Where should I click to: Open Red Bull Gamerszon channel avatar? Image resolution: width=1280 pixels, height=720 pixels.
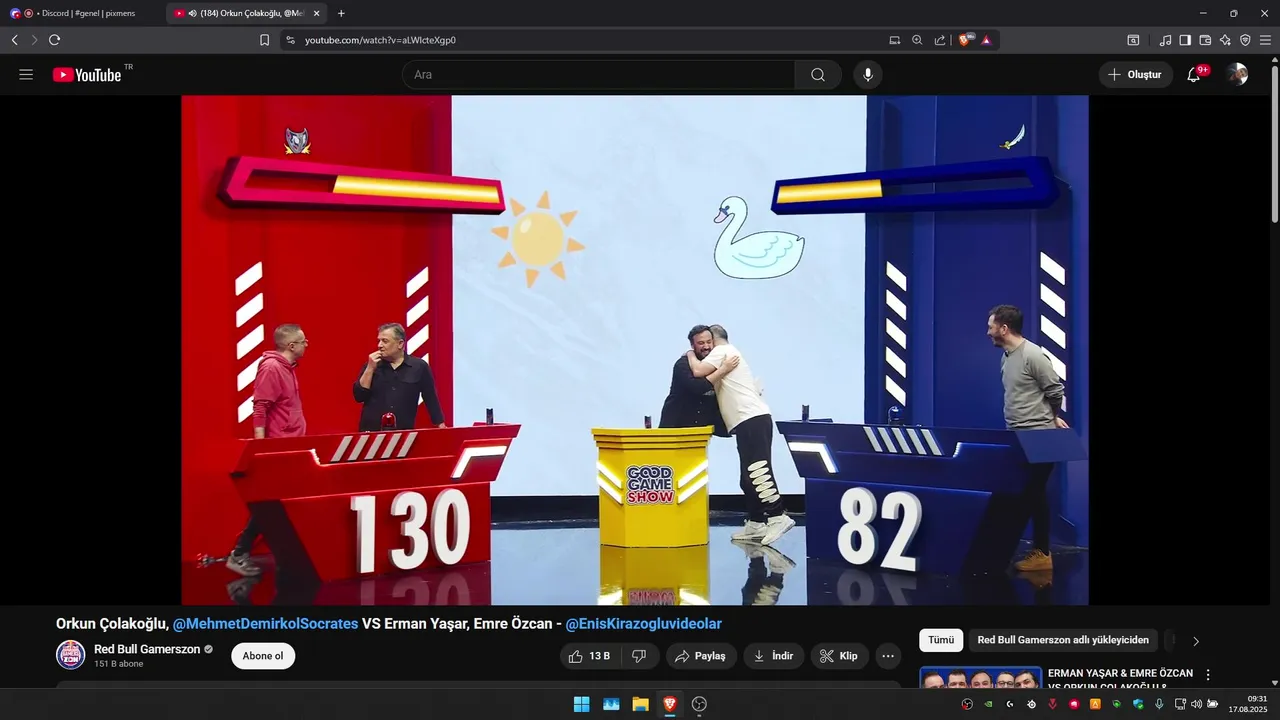(70, 655)
